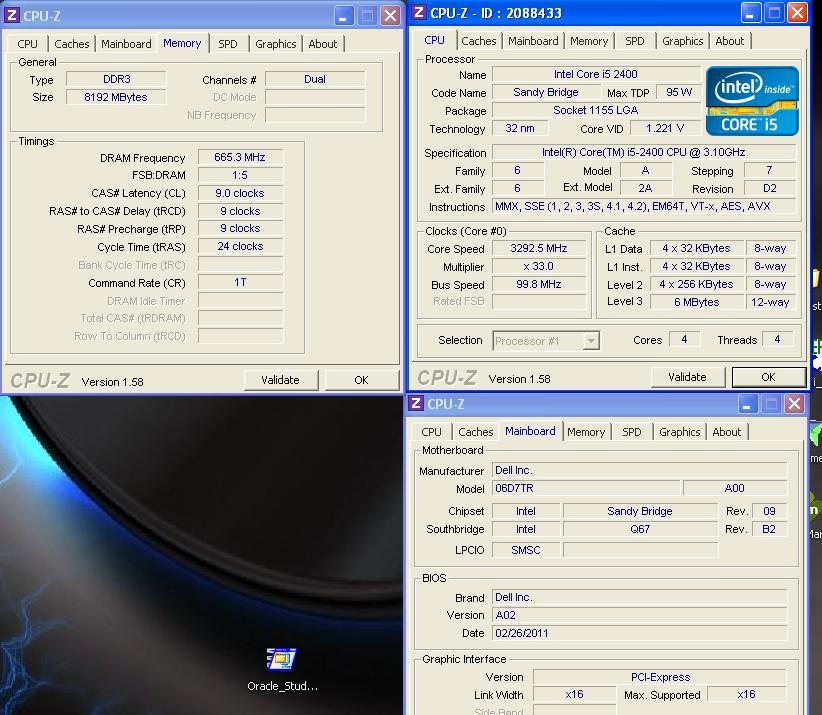Screen dimensions: 822x715
Task: Click the Bus Speed value 99.8 MHz
Action: point(539,284)
